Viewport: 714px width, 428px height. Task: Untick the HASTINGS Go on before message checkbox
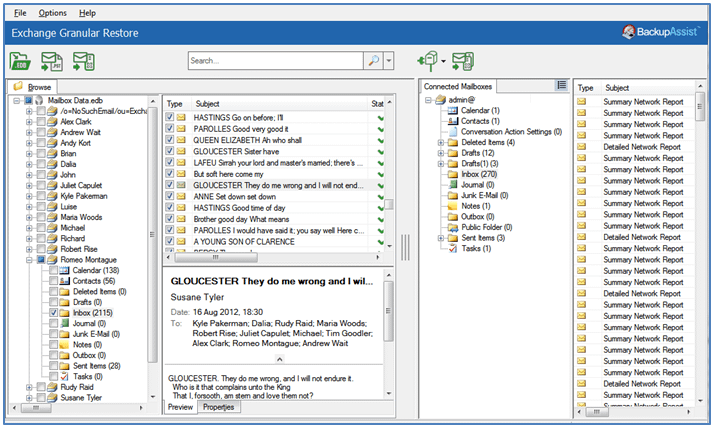point(170,117)
